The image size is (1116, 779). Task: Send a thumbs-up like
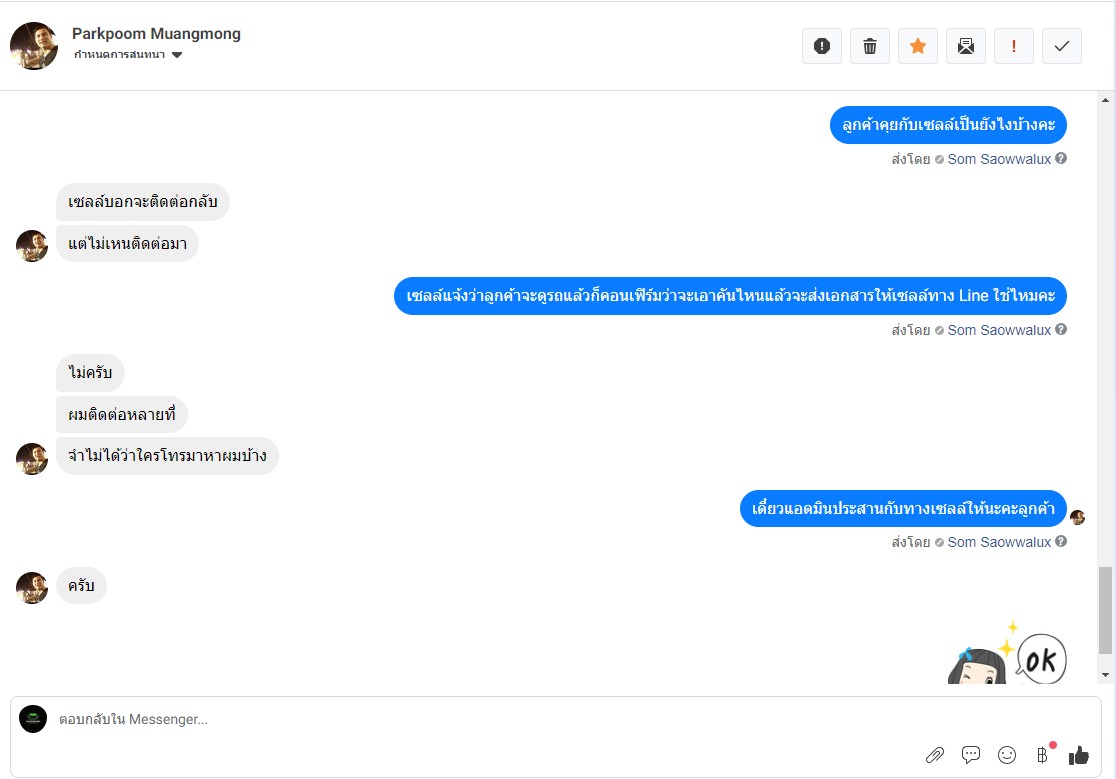coord(1079,755)
